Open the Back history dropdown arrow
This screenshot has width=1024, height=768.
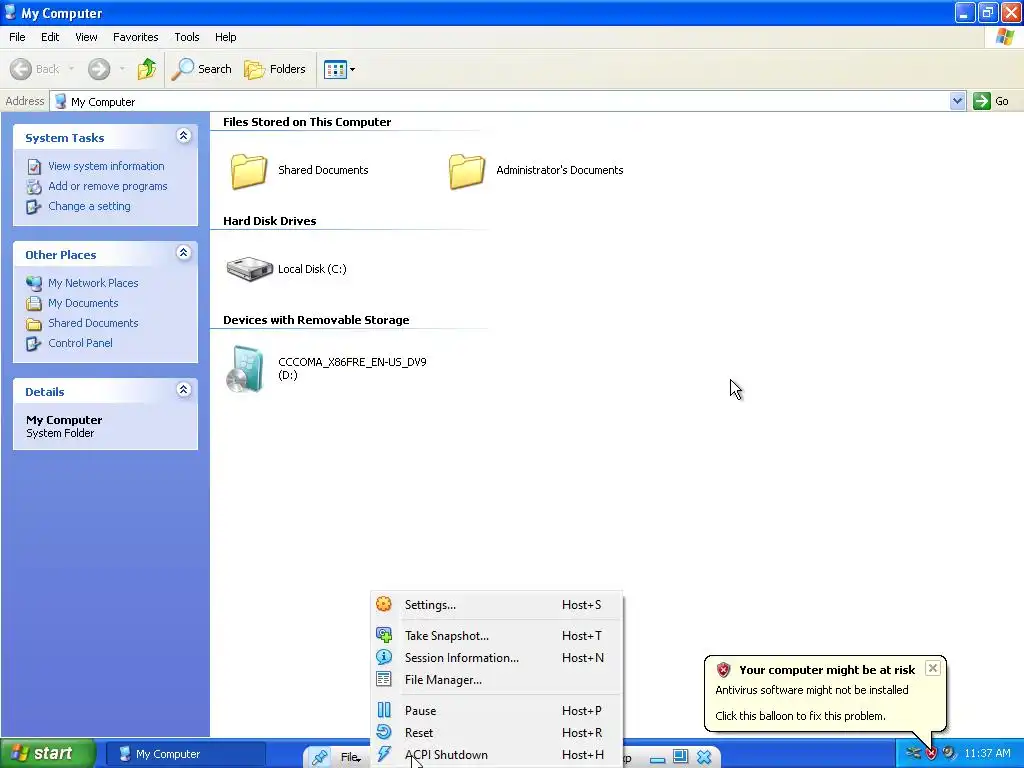(x=71, y=69)
